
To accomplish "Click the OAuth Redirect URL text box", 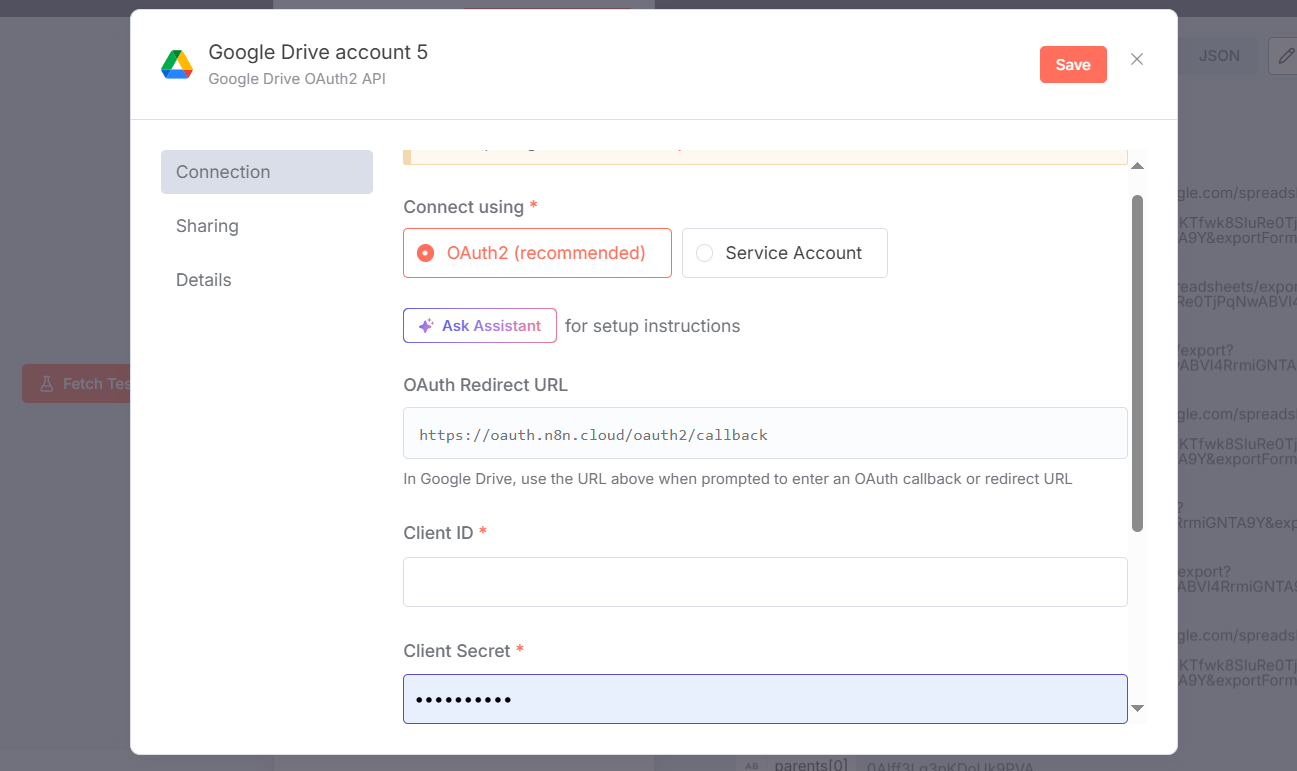I will [765, 434].
